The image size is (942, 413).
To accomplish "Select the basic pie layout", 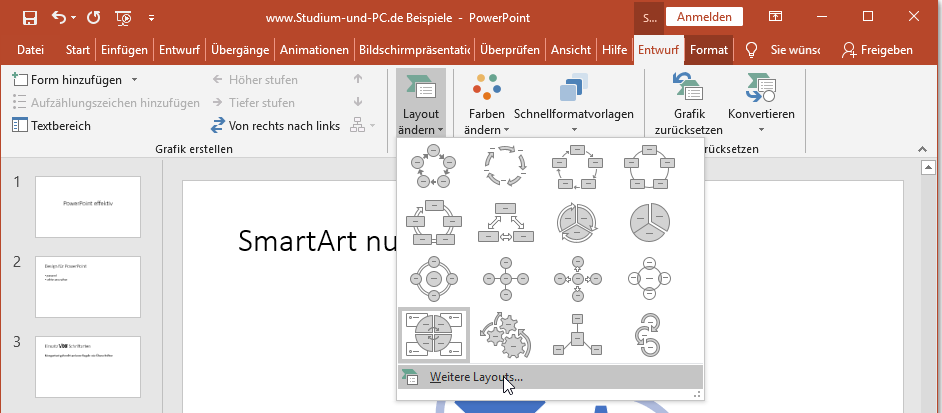I will pos(649,222).
